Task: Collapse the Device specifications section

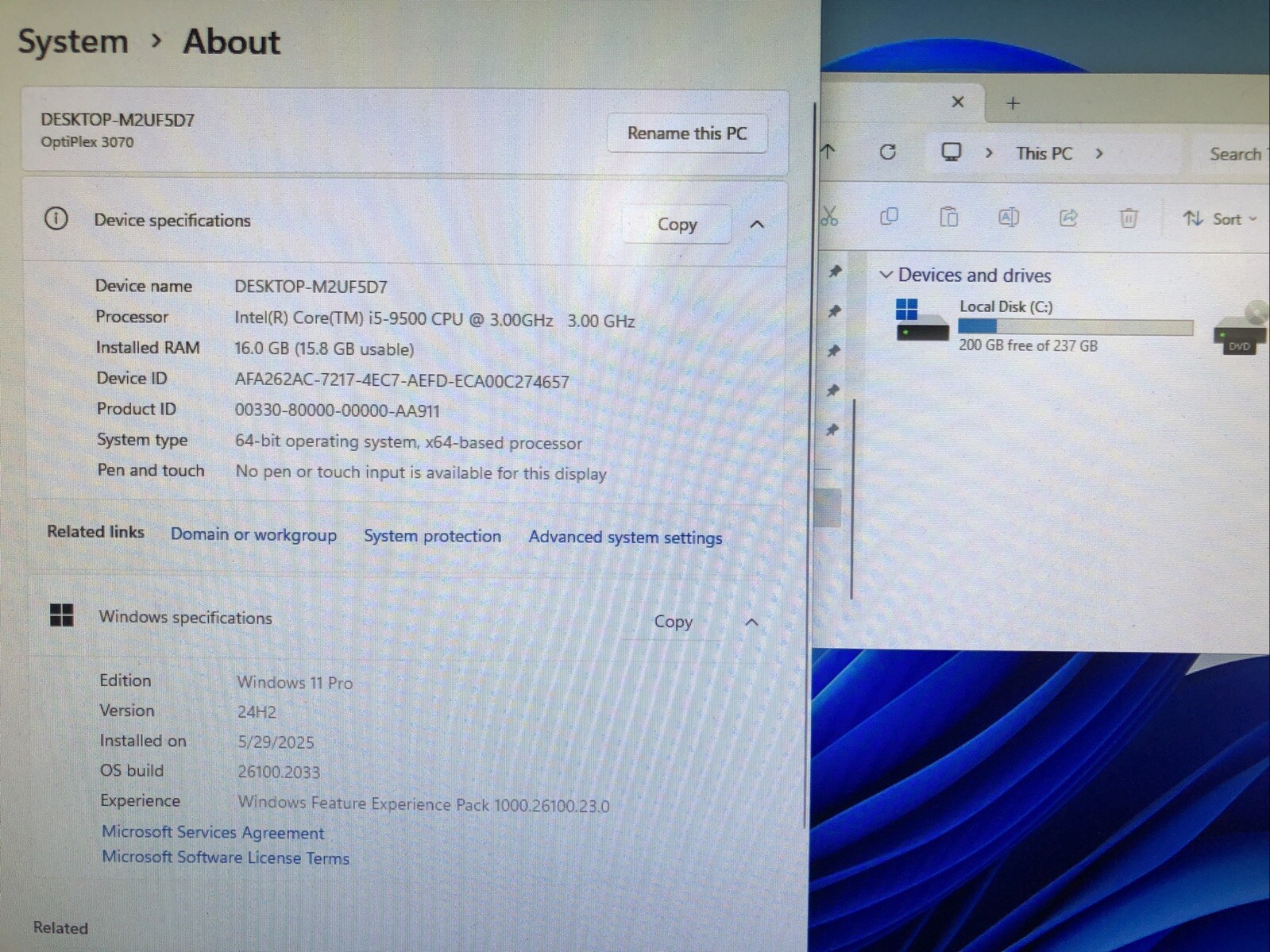Action: (x=757, y=225)
